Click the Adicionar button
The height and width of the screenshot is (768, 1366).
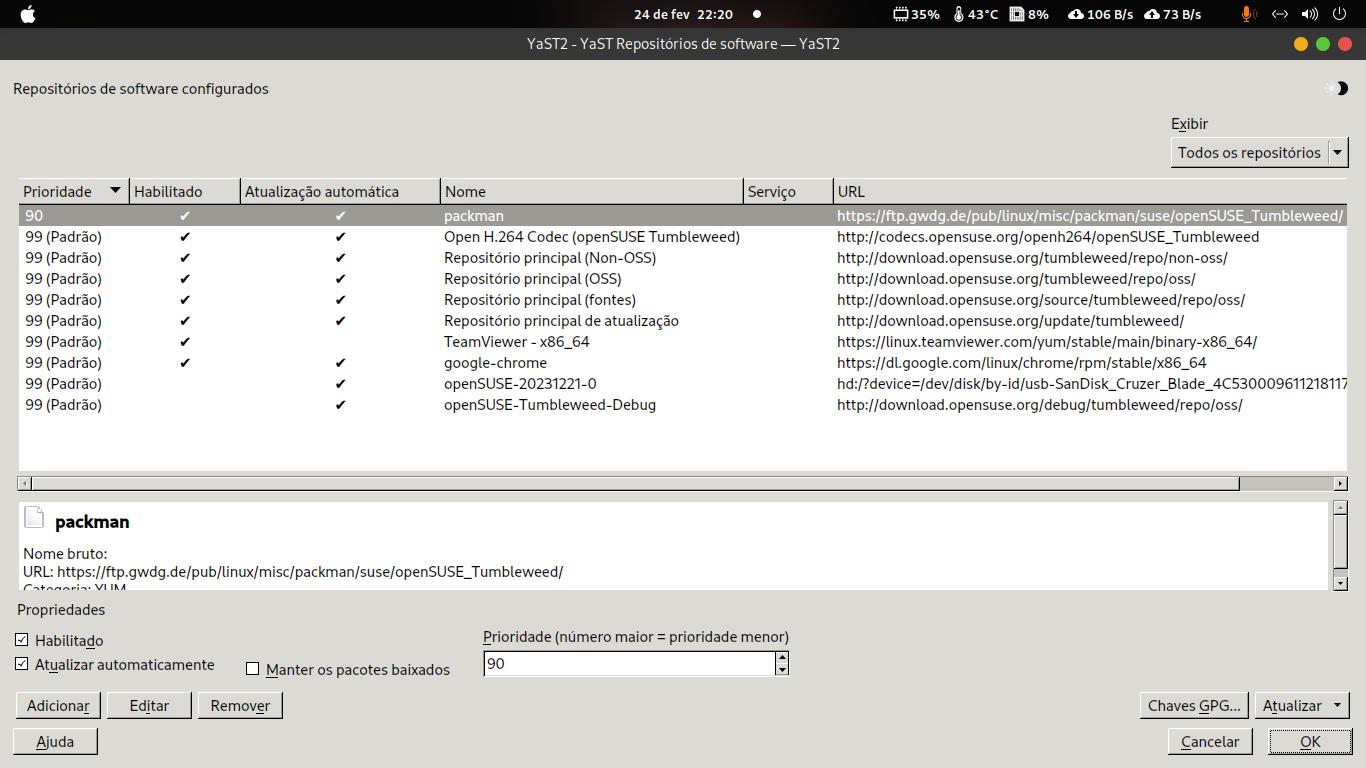(x=58, y=705)
